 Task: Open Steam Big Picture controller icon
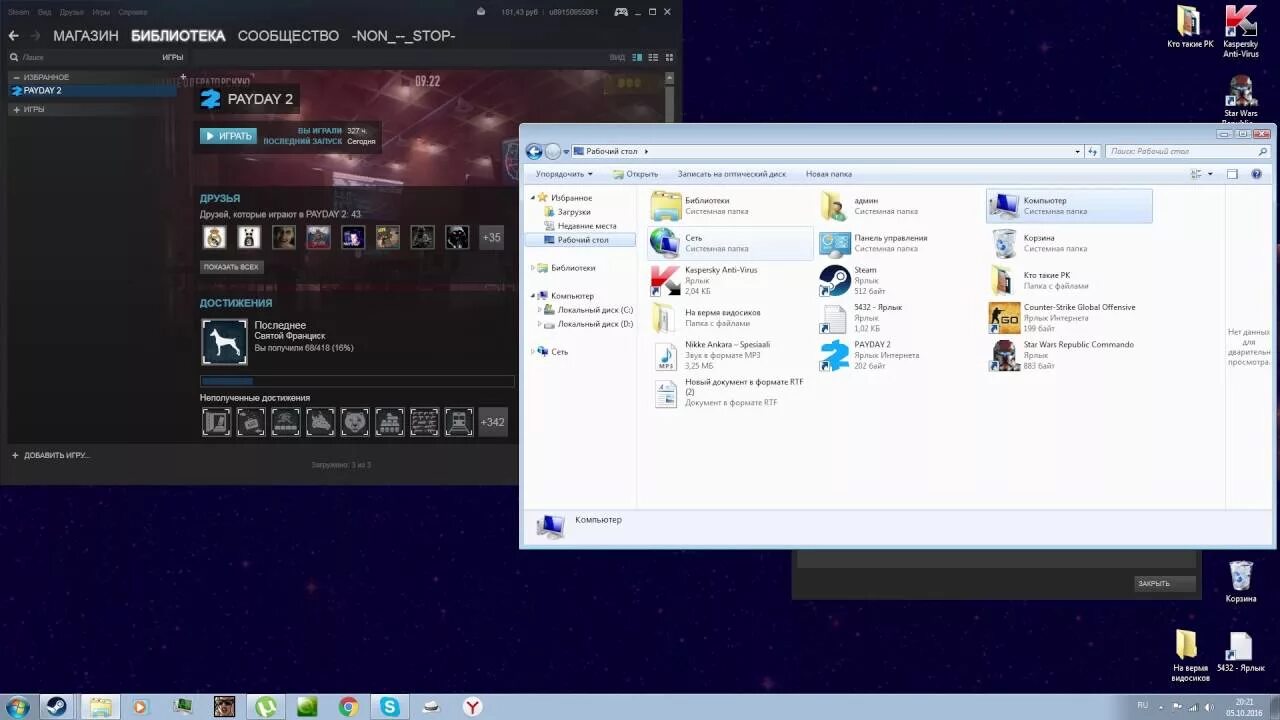point(621,12)
